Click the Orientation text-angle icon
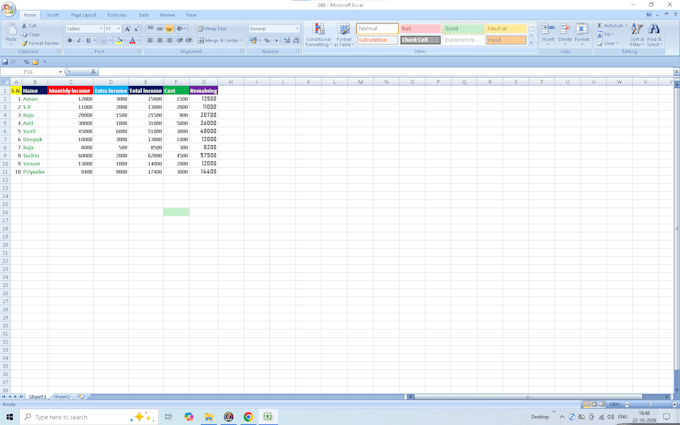 181,29
